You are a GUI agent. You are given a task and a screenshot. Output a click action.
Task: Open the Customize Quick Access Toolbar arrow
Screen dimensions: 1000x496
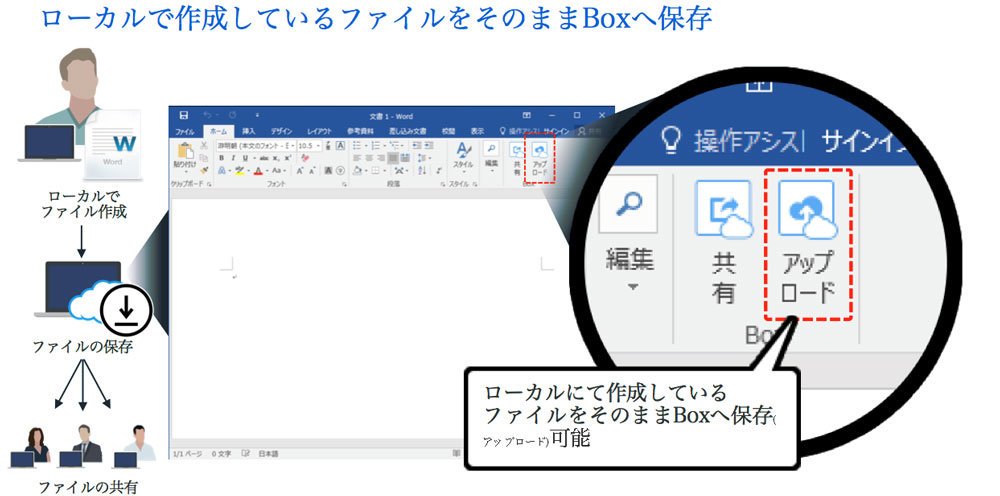pyautogui.click(x=257, y=115)
